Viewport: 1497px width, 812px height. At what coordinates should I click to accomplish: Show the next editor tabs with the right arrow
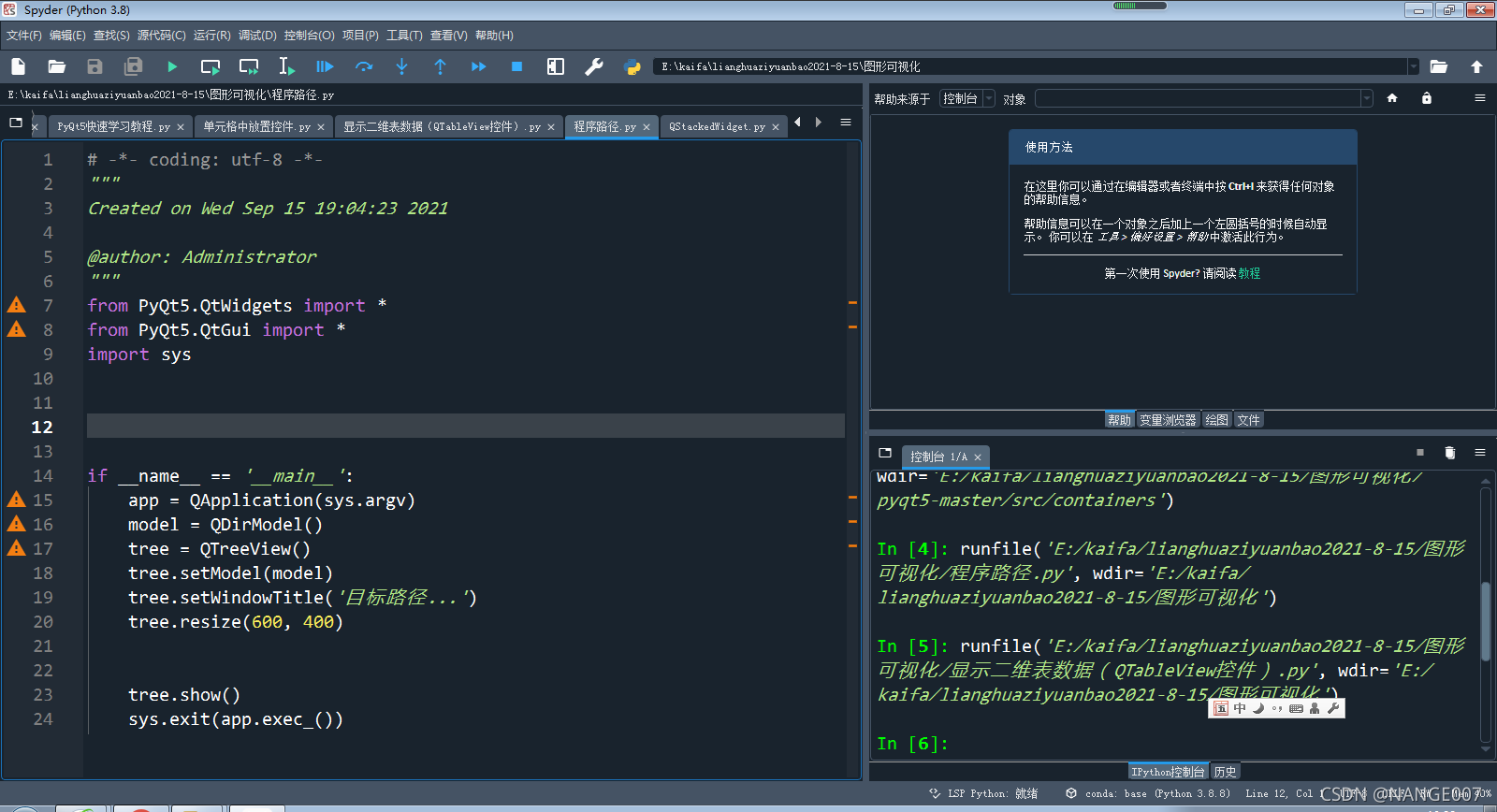pos(819,123)
